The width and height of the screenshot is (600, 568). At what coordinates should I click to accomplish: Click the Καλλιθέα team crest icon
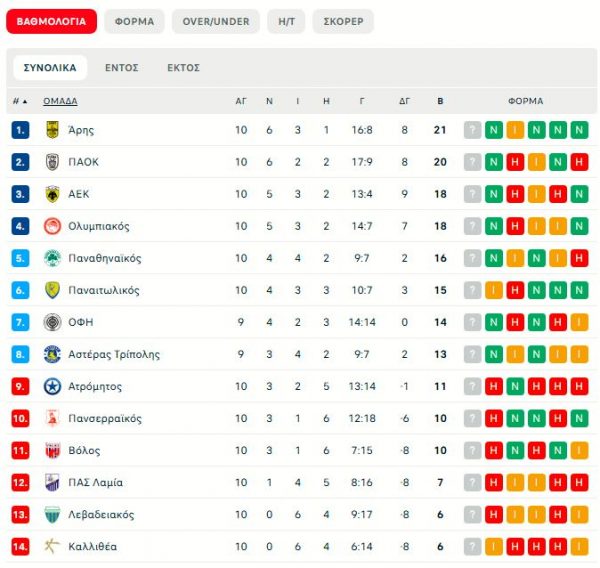tap(52, 547)
